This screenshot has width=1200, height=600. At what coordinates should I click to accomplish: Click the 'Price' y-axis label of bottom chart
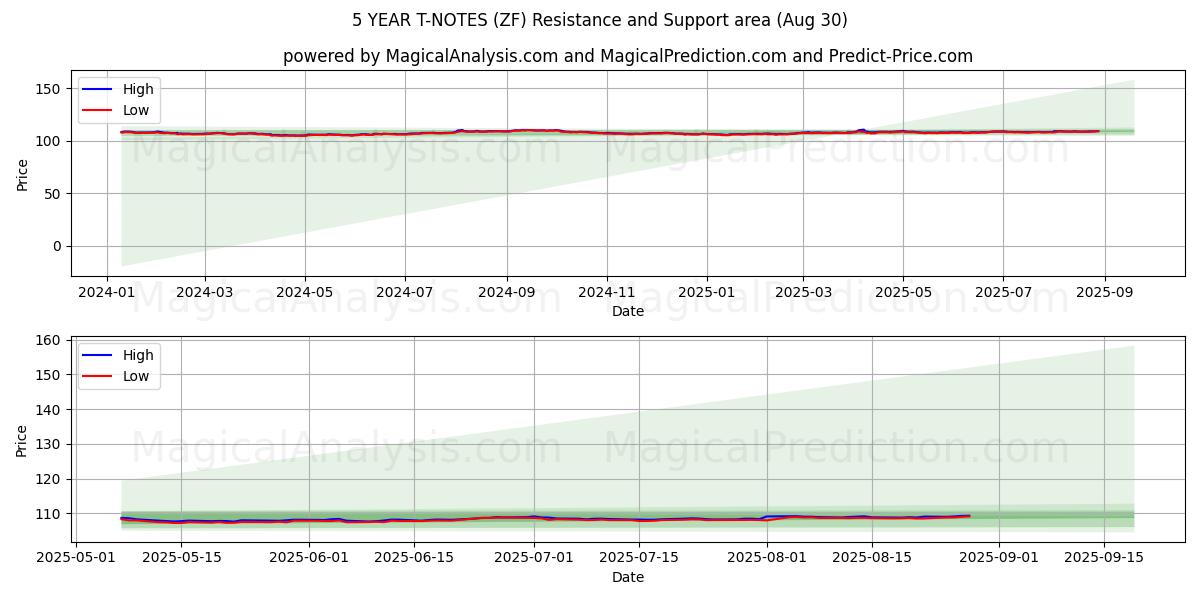coord(22,439)
